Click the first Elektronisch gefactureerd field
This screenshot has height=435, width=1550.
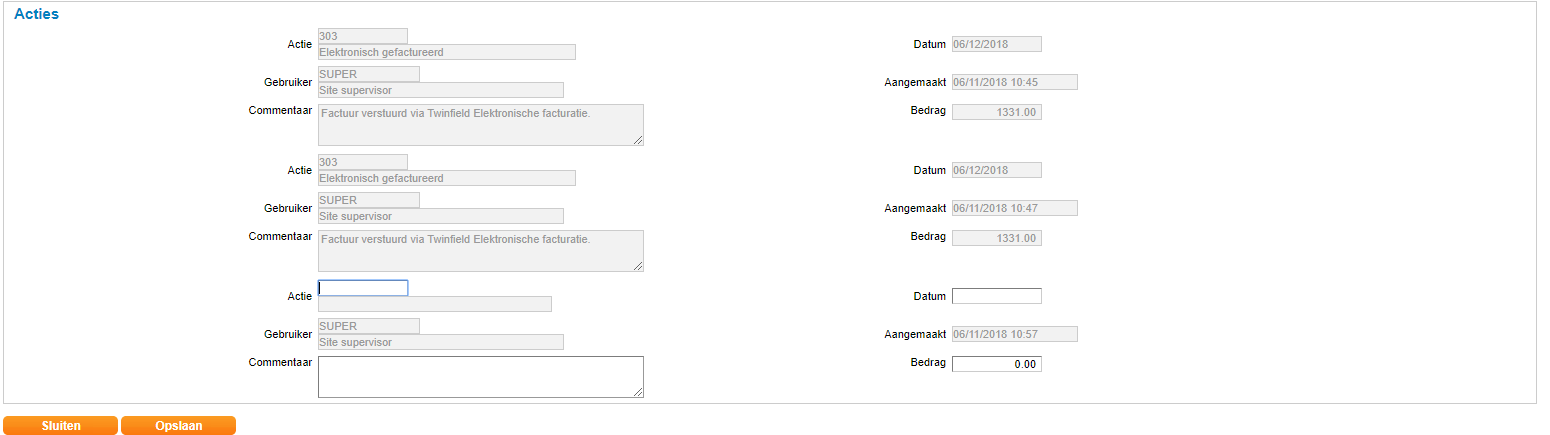tap(446, 52)
